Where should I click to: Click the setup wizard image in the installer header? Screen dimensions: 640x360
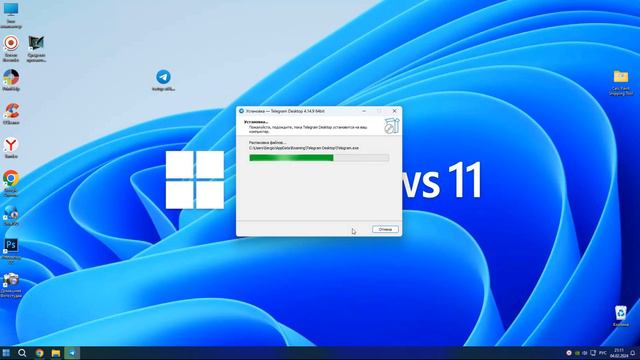pyautogui.click(x=391, y=126)
